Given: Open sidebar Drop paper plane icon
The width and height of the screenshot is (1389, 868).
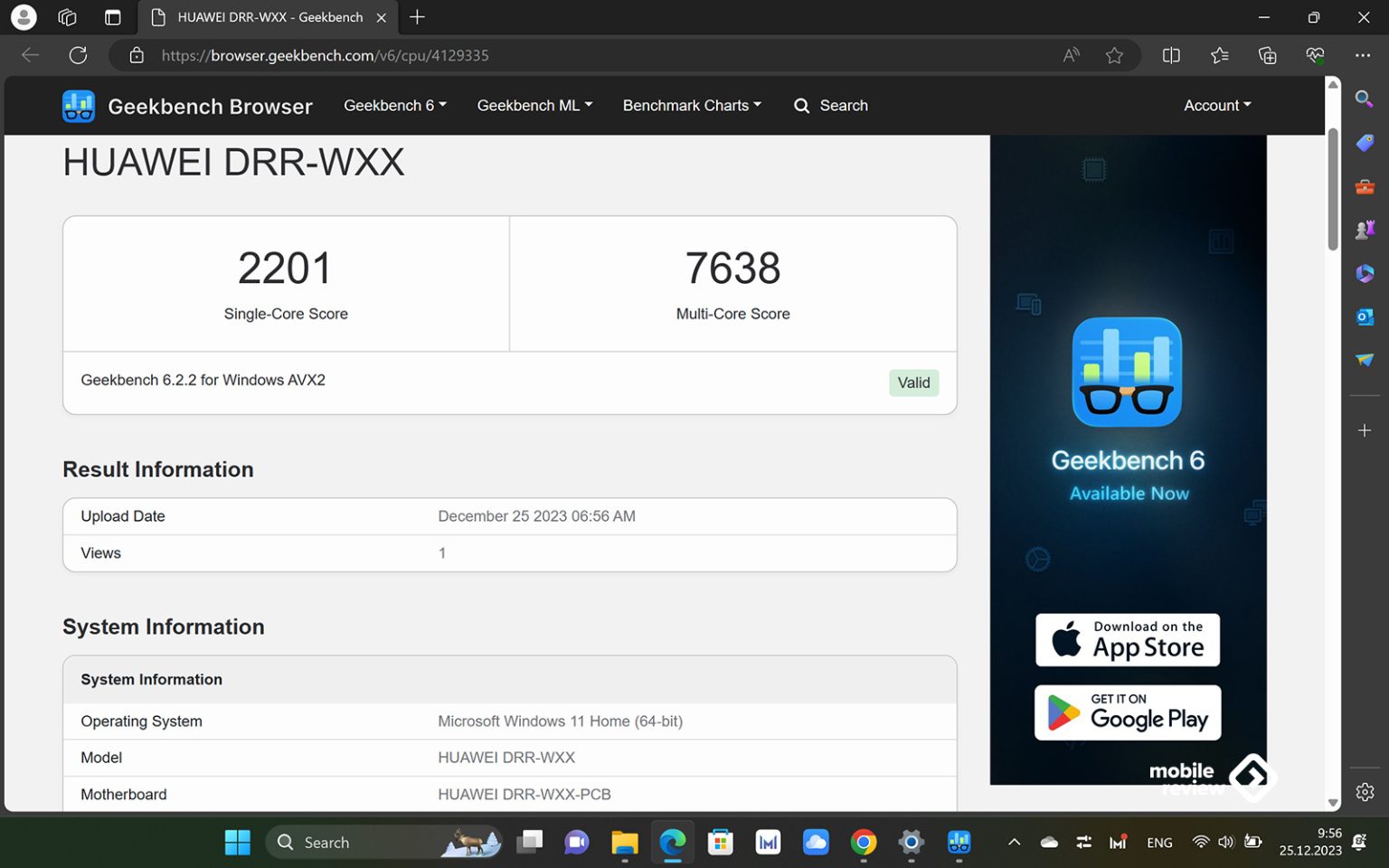Looking at the screenshot, I should pos(1365,360).
